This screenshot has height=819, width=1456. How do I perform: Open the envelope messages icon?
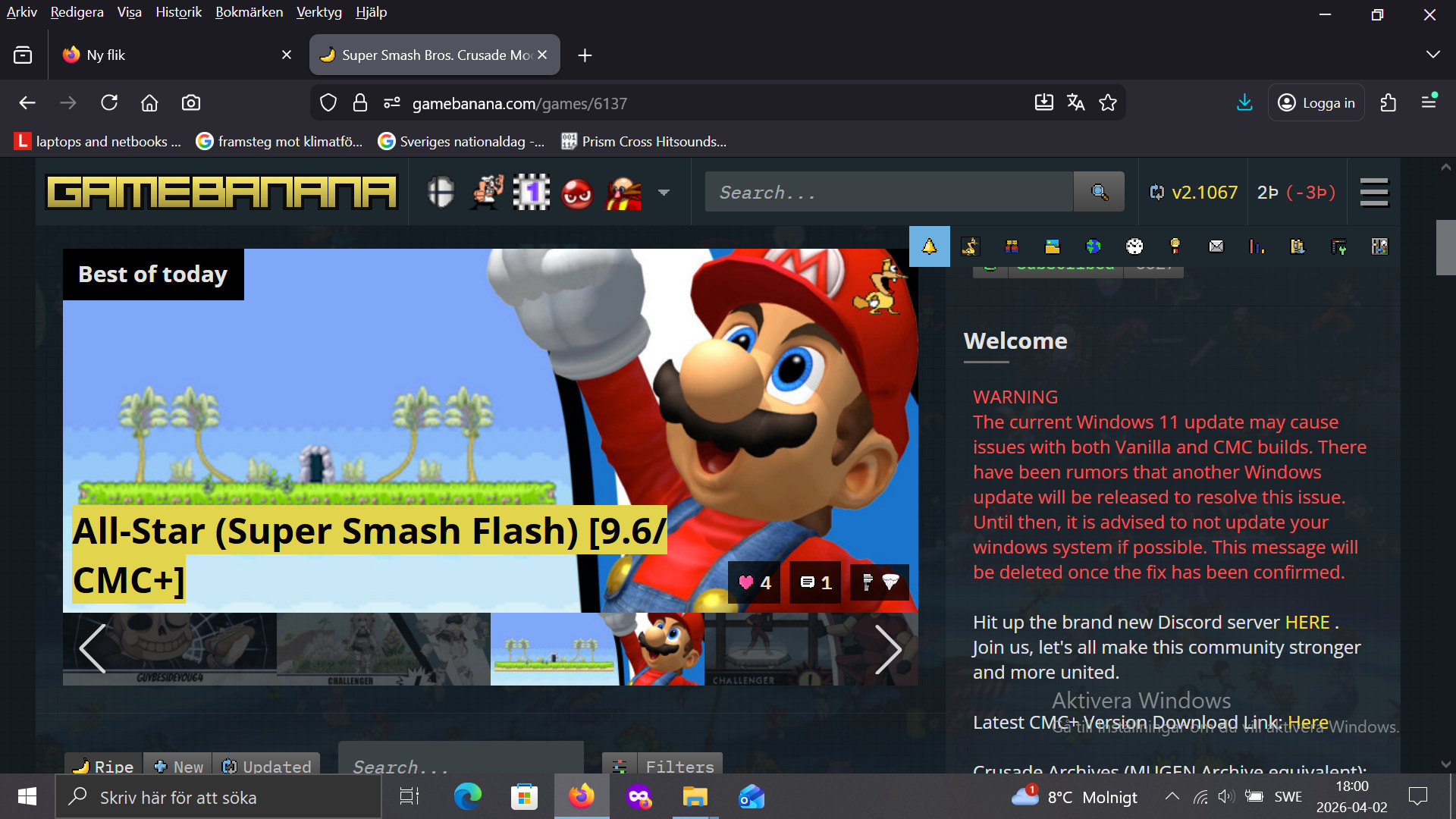click(x=1216, y=246)
